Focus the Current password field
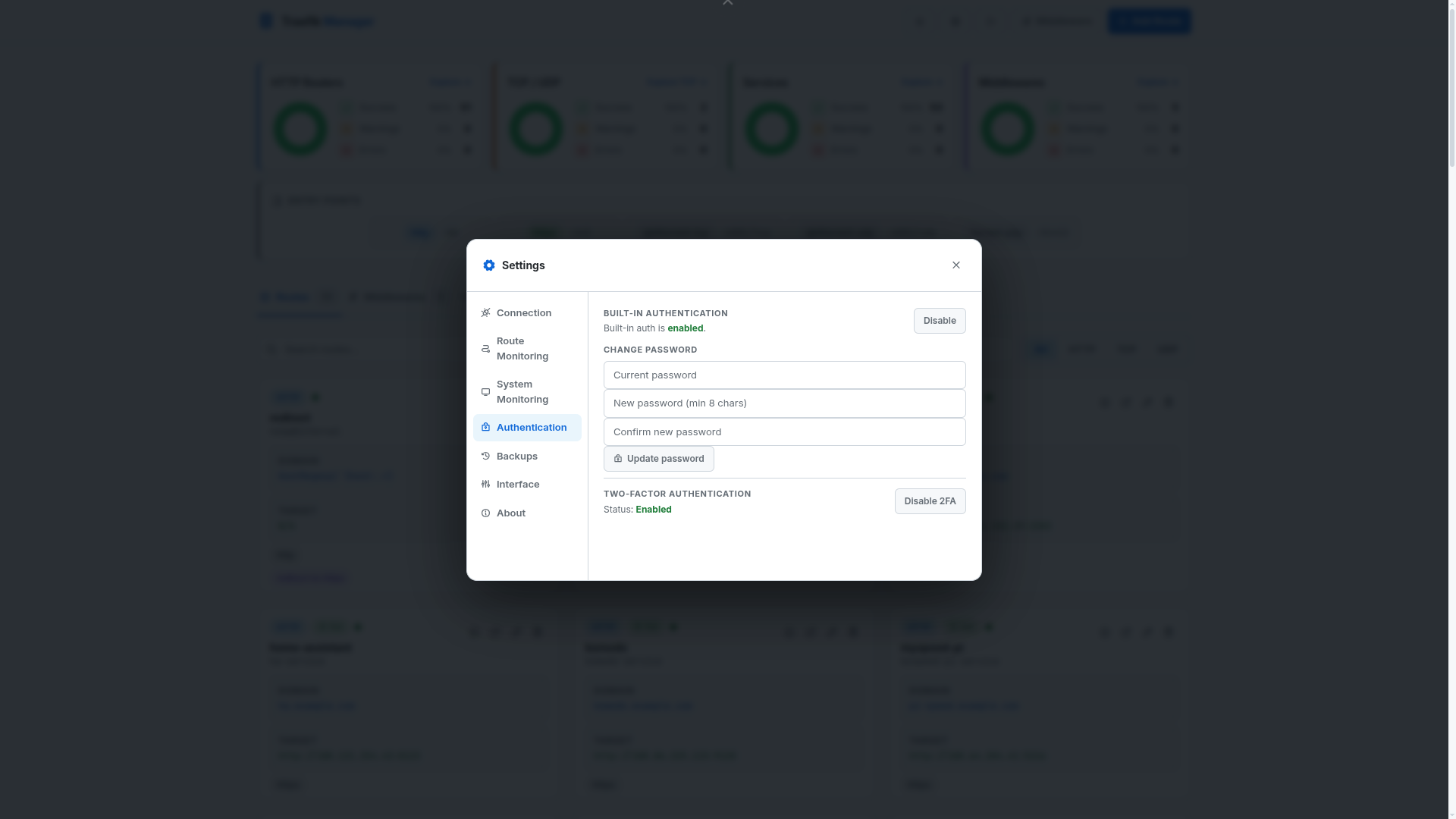Image resolution: width=1456 pixels, height=819 pixels. tap(784, 375)
